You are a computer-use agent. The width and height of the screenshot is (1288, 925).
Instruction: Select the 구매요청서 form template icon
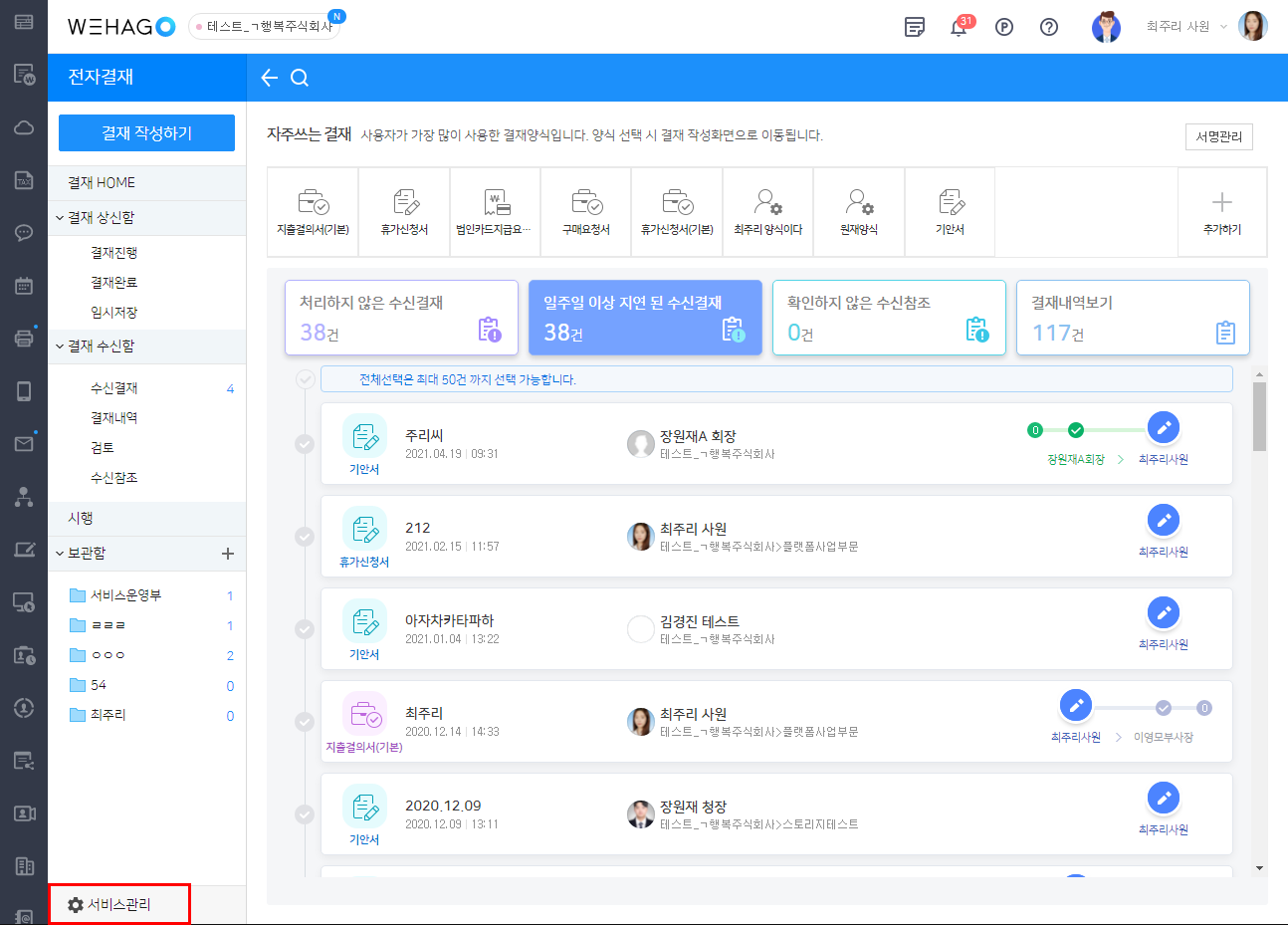pyautogui.click(x=586, y=203)
